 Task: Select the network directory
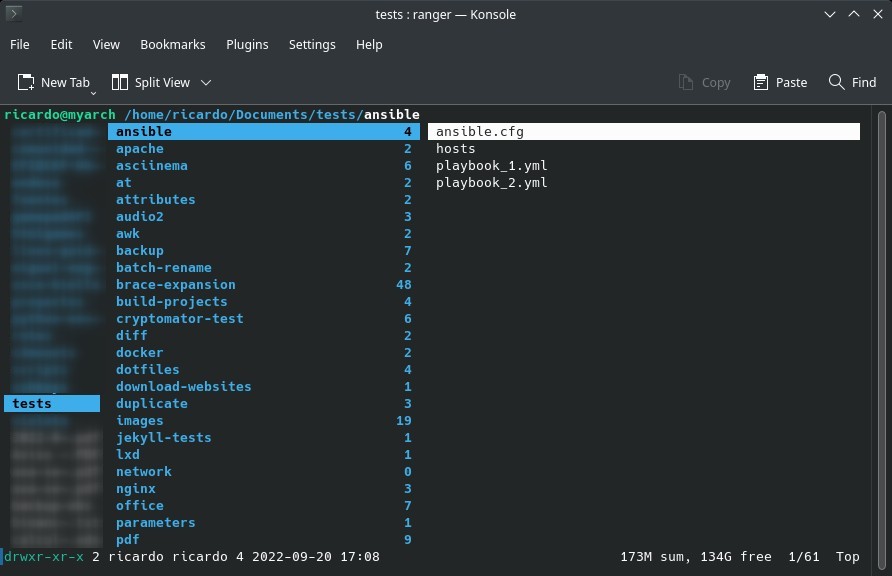coord(264,472)
